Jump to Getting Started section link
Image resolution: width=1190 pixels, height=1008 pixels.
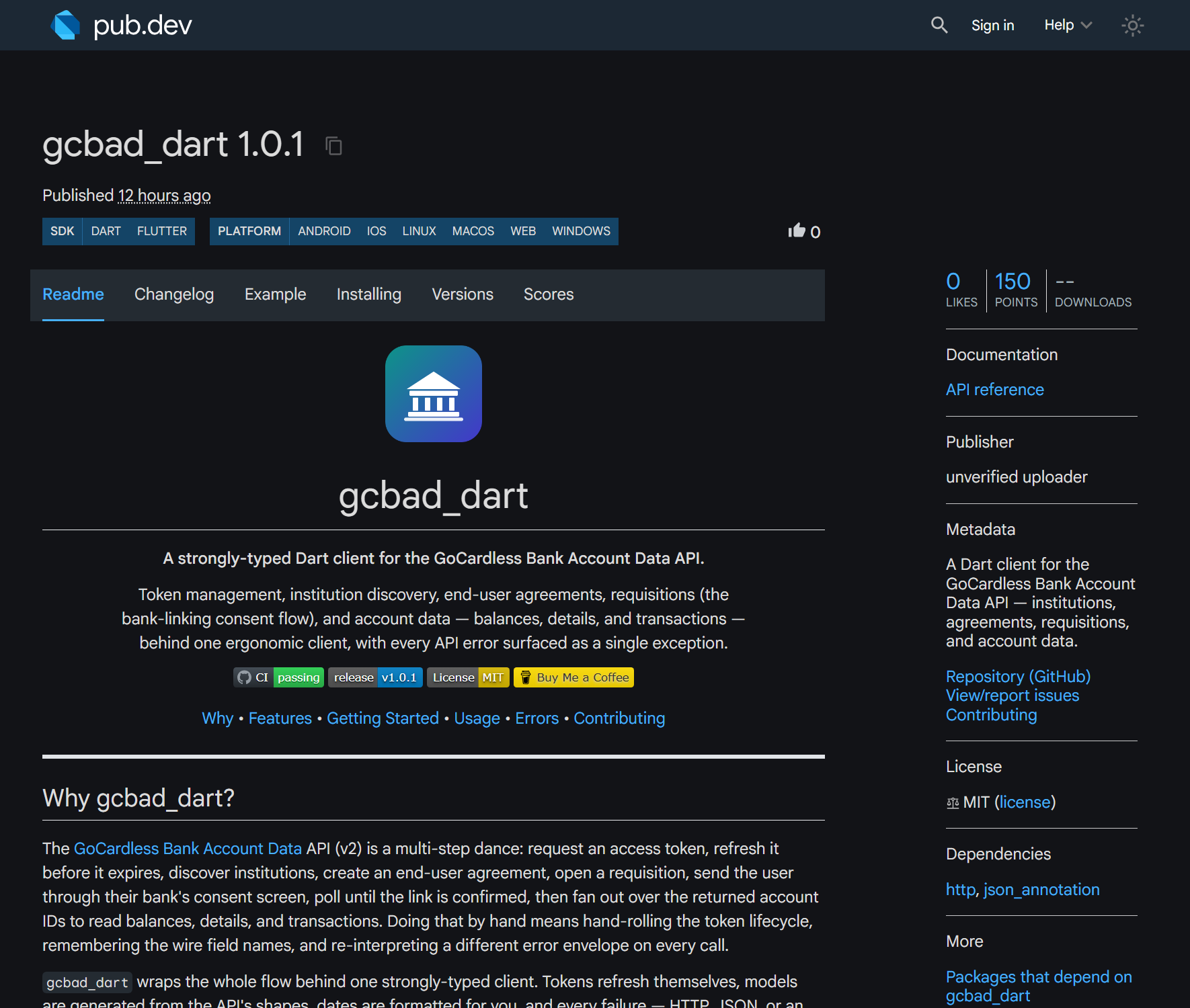click(383, 718)
